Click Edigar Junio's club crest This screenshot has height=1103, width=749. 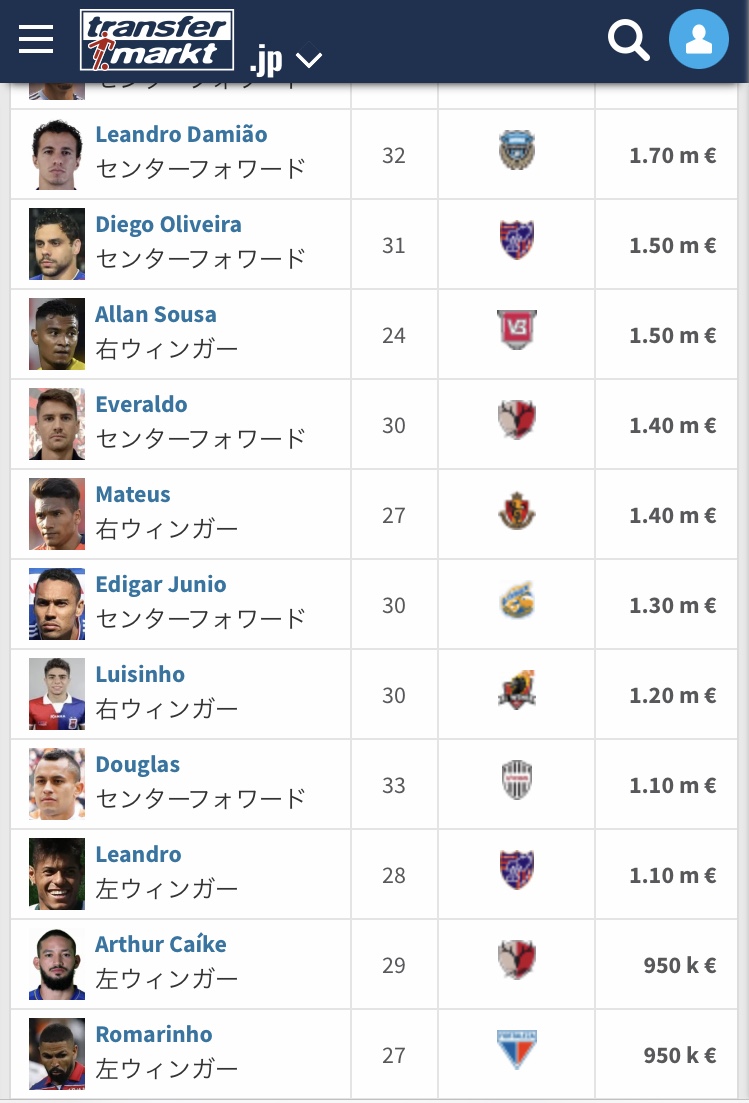pos(517,600)
